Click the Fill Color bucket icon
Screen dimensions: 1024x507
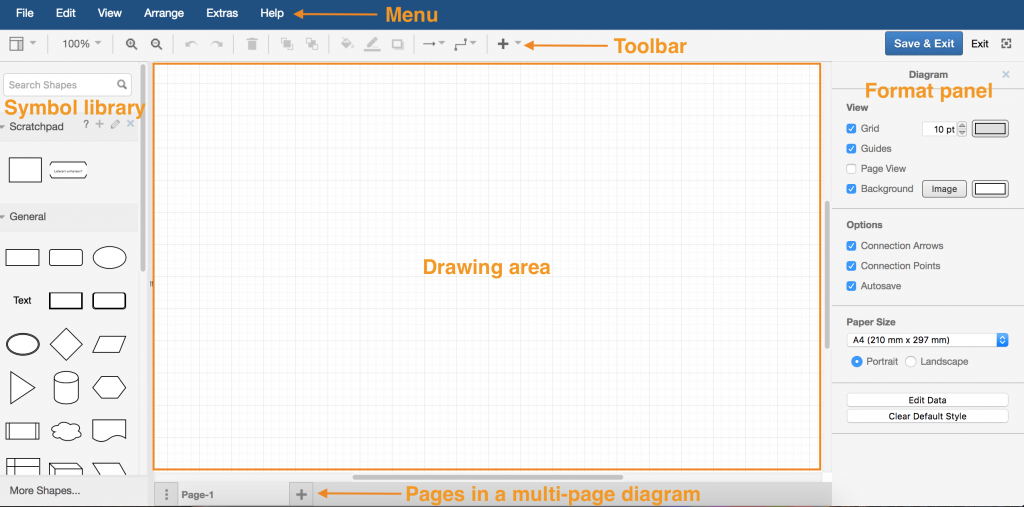tap(347, 44)
